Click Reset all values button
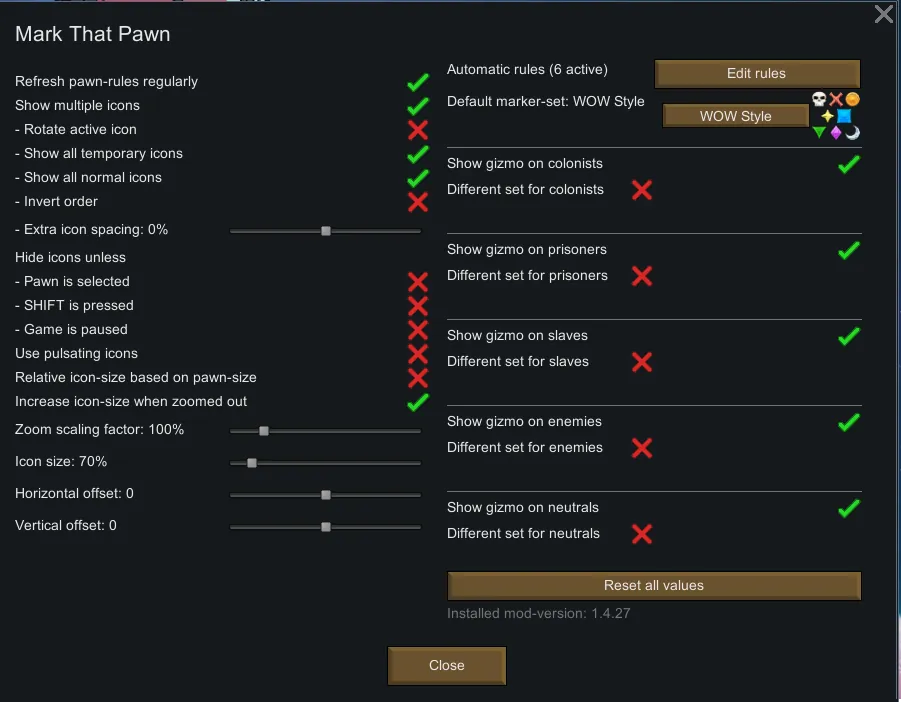Screen dimensions: 901x702 (x=654, y=586)
